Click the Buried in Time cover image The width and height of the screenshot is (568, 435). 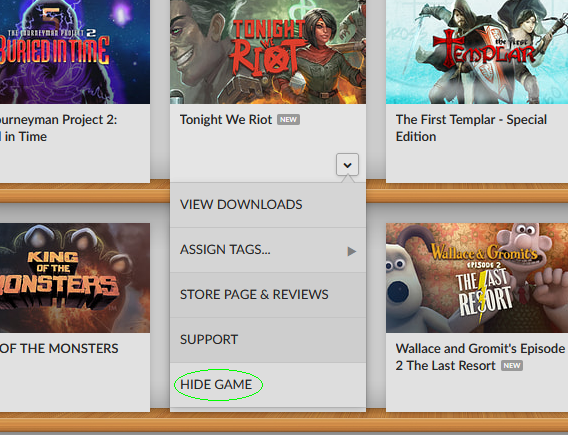click(x=75, y=52)
